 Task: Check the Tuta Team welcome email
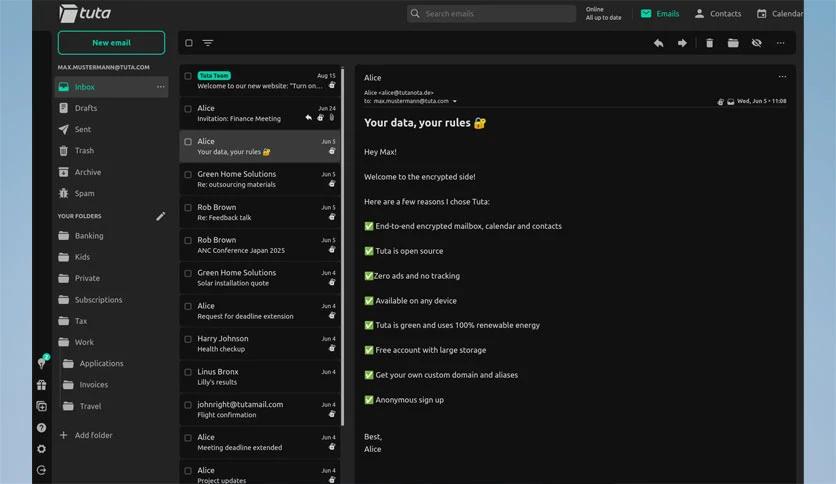pos(188,76)
